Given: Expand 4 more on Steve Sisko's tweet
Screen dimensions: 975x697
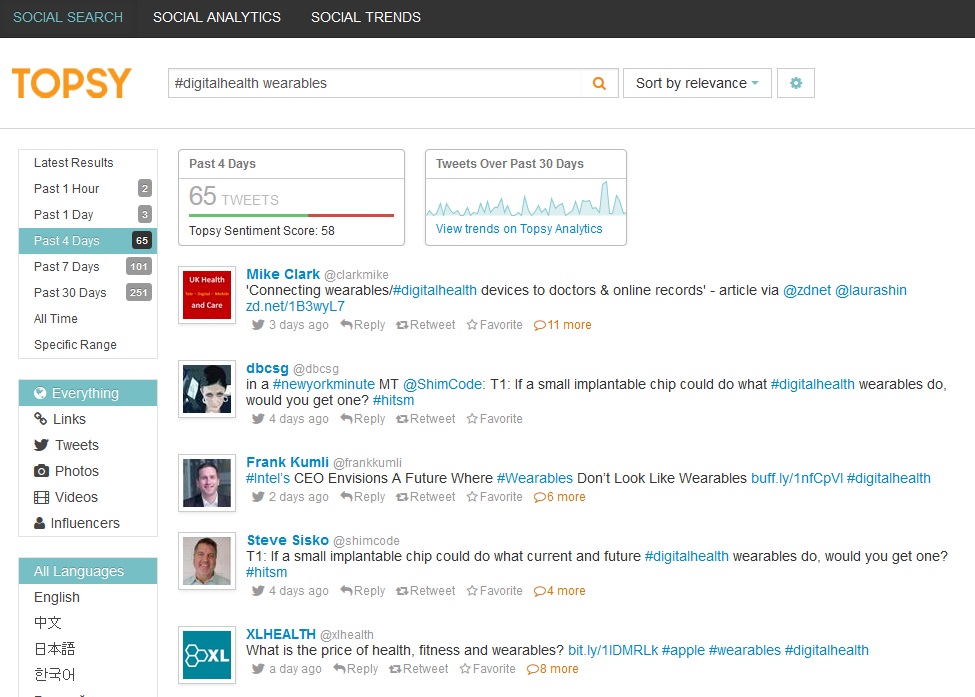Looking at the screenshot, I should coord(560,591).
